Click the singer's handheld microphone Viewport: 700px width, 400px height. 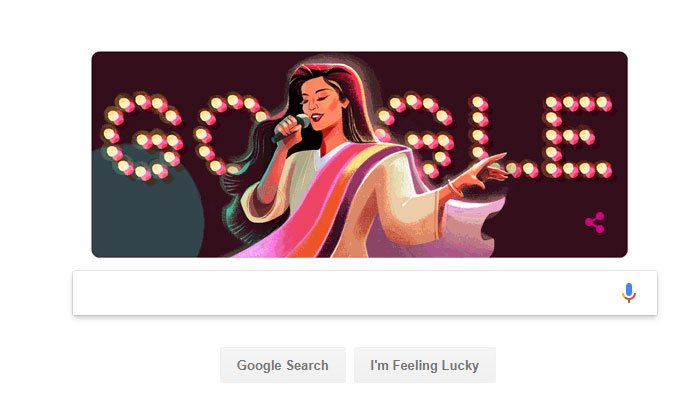[x=290, y=128]
